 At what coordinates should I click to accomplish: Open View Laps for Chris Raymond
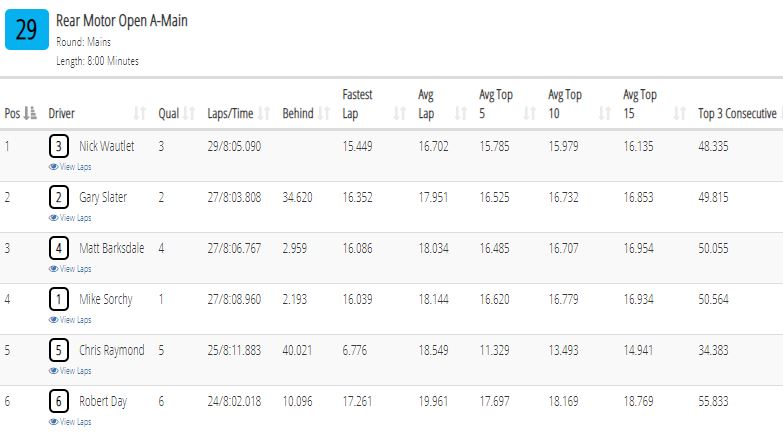pos(70,371)
